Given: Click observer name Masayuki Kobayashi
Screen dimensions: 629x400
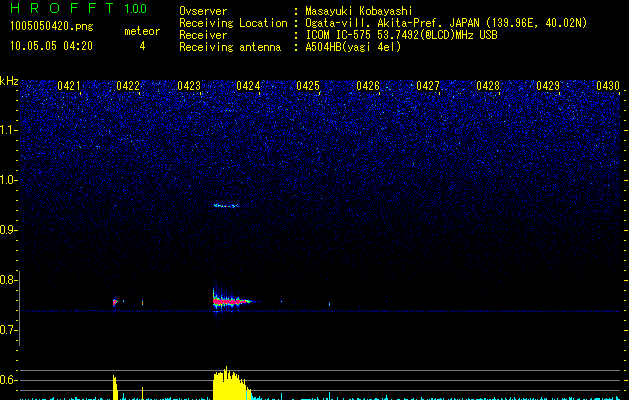Looking at the screenshot, I should point(359,11).
